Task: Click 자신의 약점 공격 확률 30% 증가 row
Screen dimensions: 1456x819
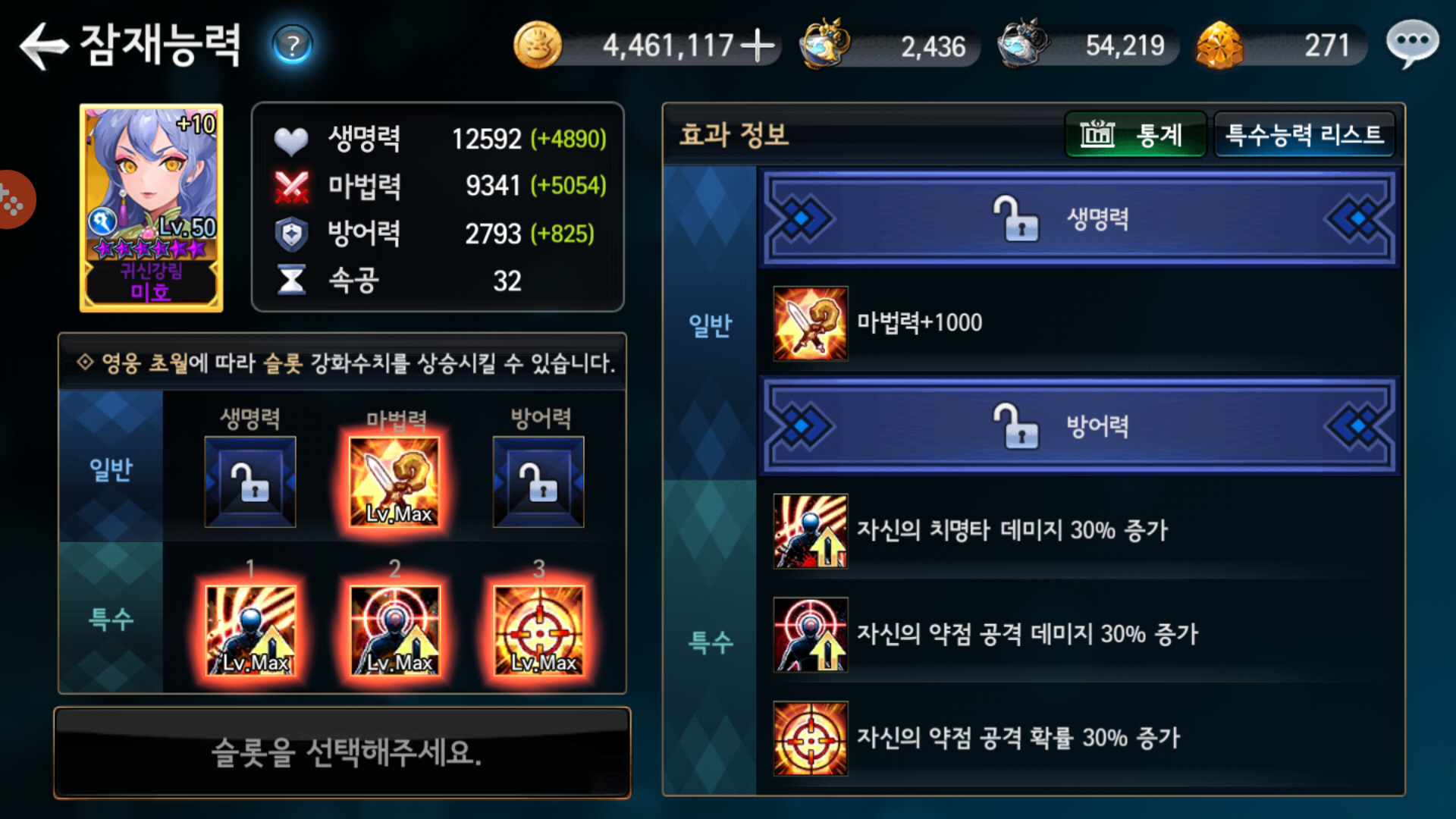Action: pos(1080,738)
